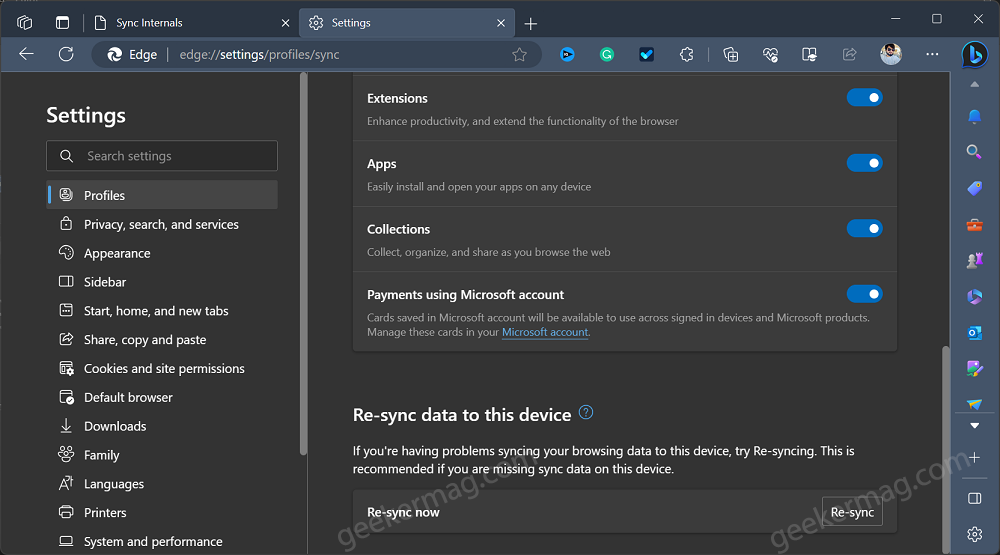Image resolution: width=1000 pixels, height=555 pixels.
Task: Open the profile avatar menu
Action: pos(891,54)
